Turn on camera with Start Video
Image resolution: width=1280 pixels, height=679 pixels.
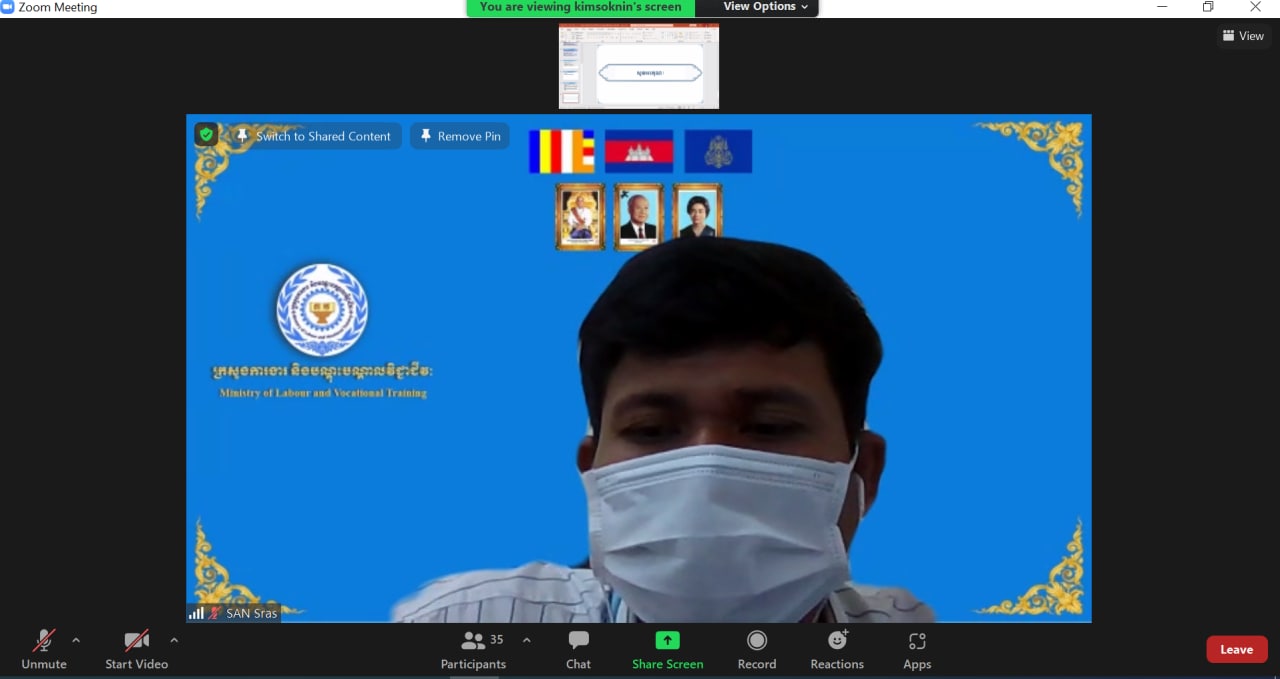pos(136,641)
